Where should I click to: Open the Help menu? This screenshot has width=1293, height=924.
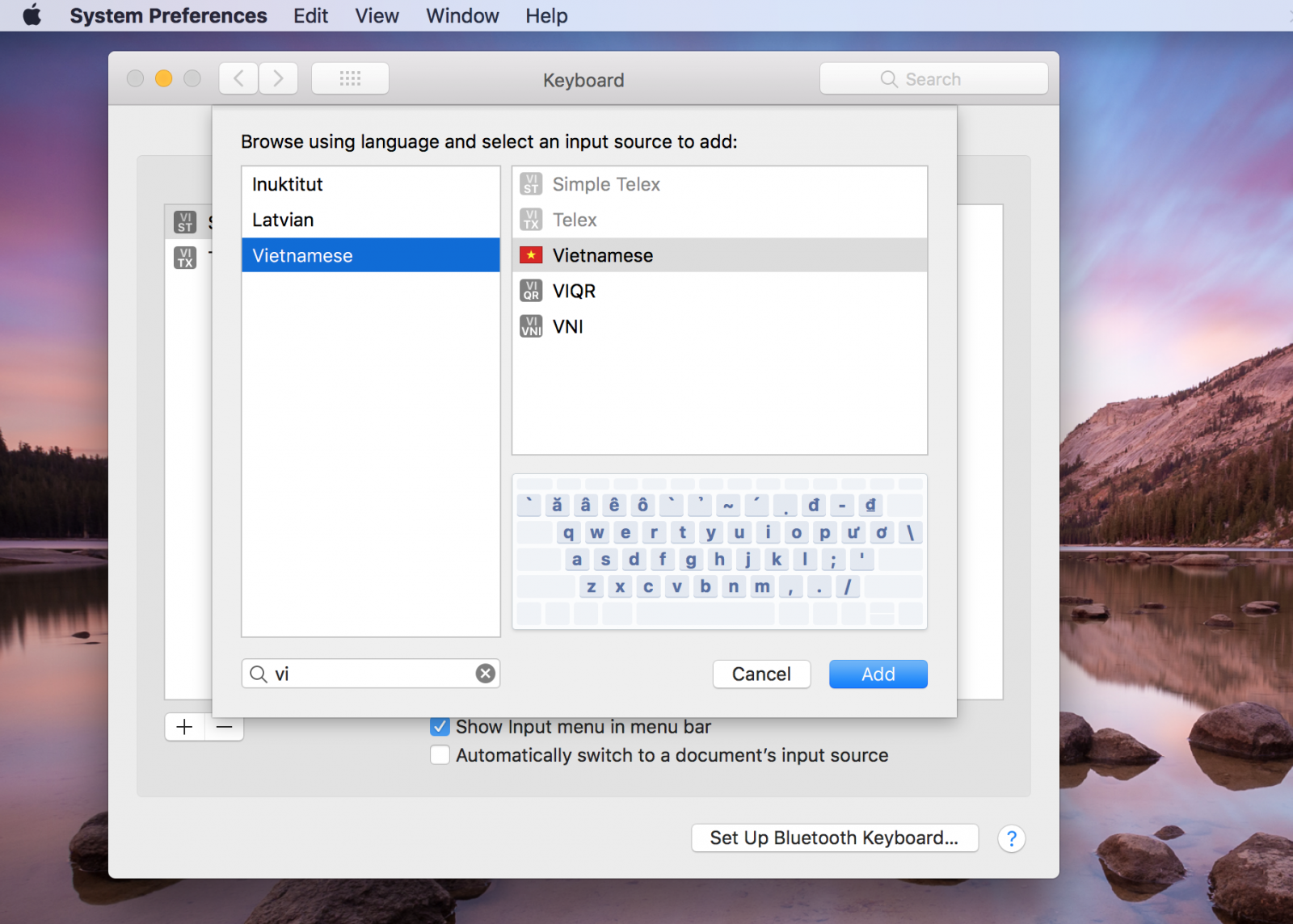pos(546,15)
